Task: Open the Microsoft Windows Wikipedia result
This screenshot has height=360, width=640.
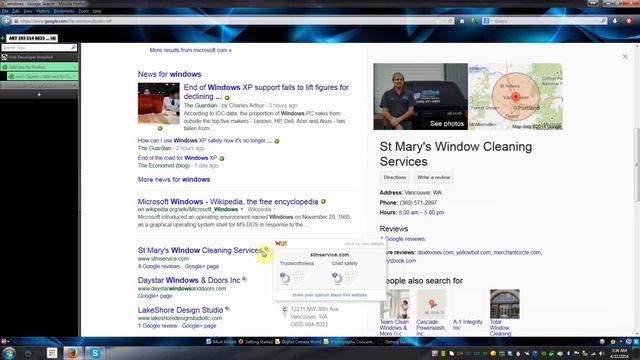Action: (228, 202)
